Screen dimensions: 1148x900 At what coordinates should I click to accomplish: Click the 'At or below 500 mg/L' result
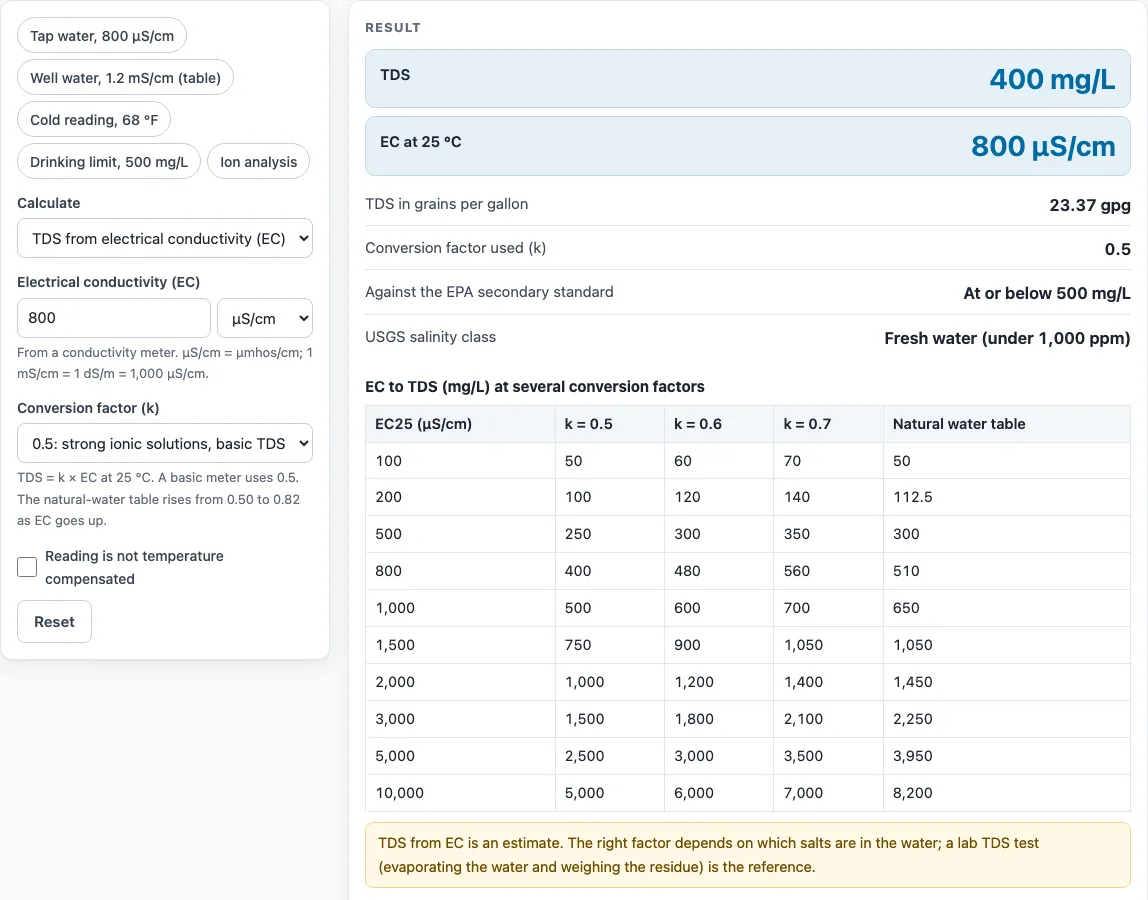(1047, 294)
